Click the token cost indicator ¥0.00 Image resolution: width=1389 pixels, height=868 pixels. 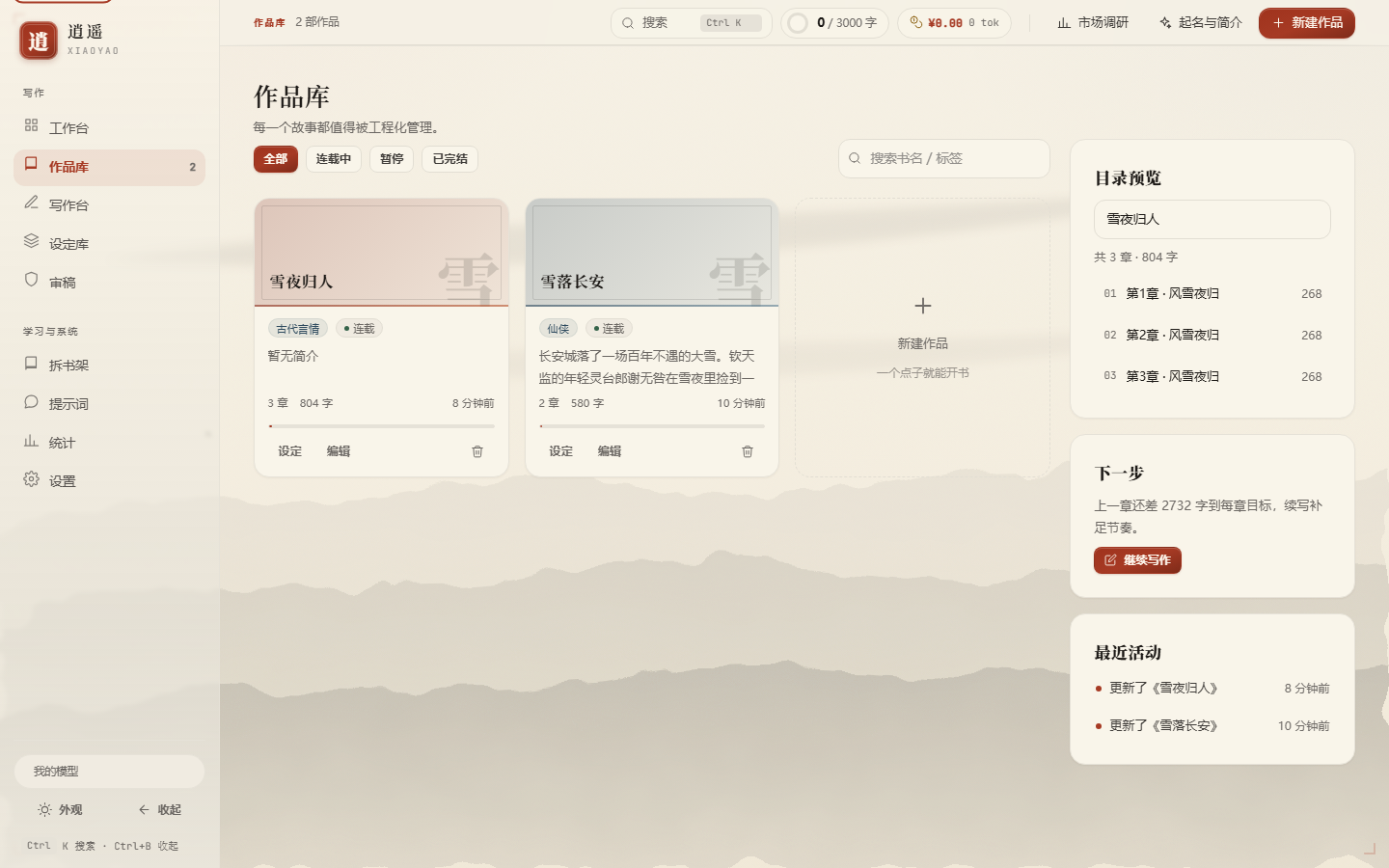coord(954,23)
